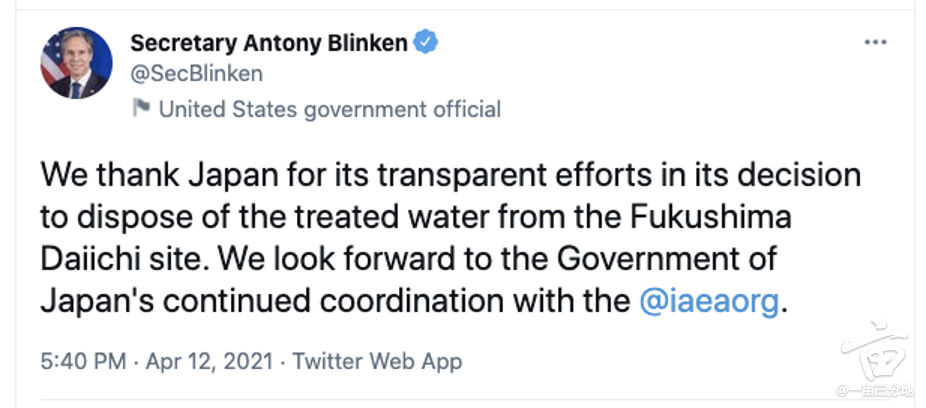Open the Twitter Web App source link
This screenshot has height=408, width=926.
377,361
